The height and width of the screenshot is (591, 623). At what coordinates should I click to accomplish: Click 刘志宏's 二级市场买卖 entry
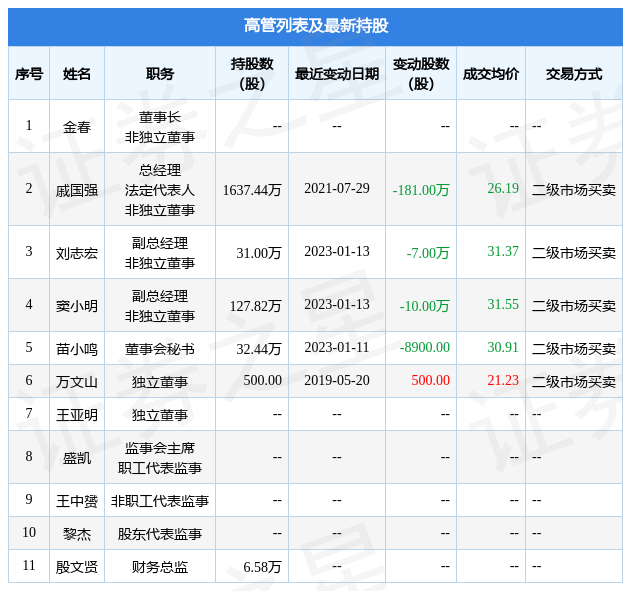click(574, 253)
